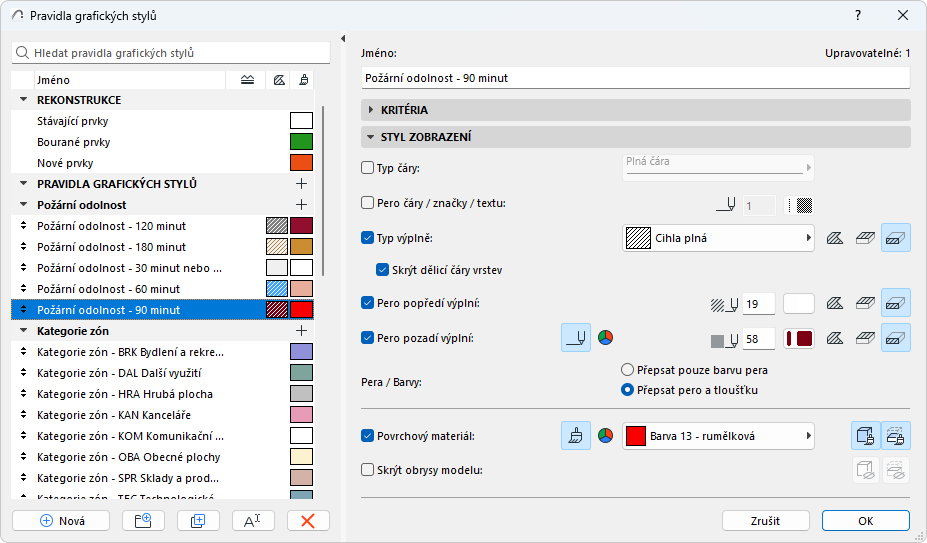The image size is (927, 543).
Task: Uncheck Pero pozadí výplní checkbox
Action: (x=368, y=338)
